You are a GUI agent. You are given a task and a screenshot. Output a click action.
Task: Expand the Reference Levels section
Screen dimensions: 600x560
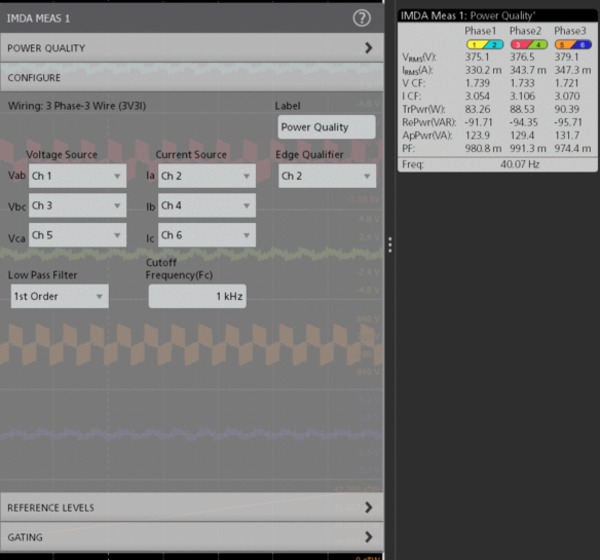point(192,507)
